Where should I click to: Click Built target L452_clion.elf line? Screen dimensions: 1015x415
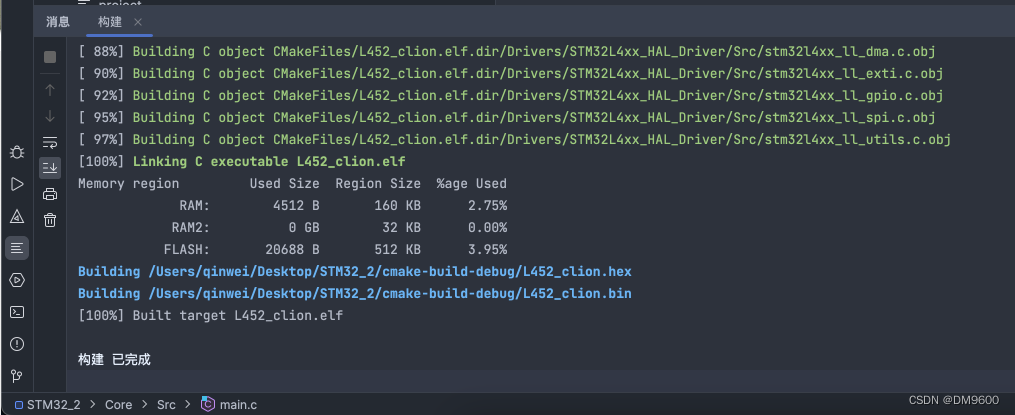[x=210, y=315]
